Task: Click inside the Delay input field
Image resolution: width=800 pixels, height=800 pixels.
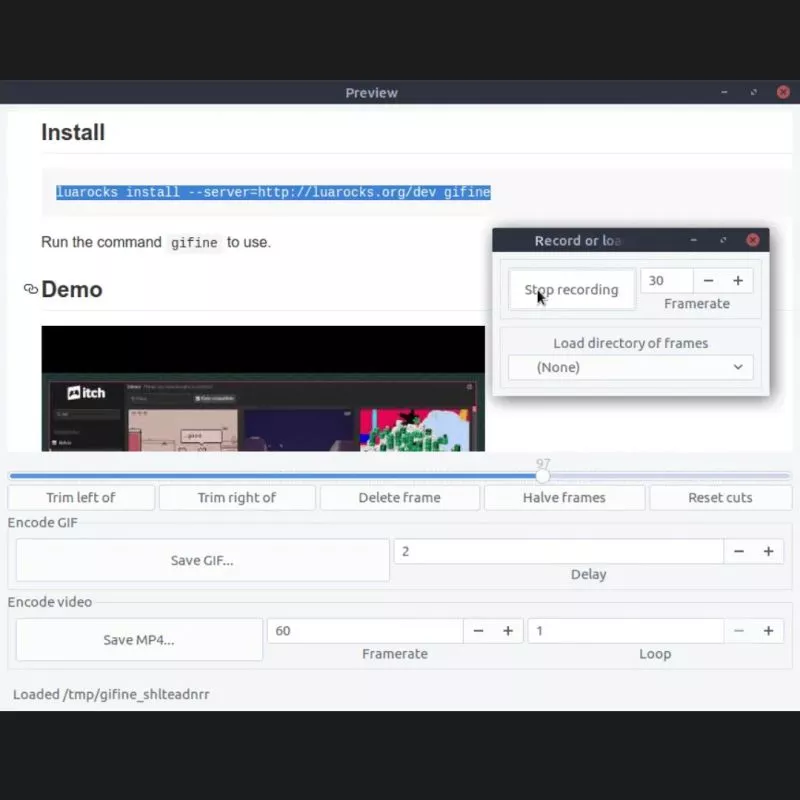Action: (x=550, y=550)
